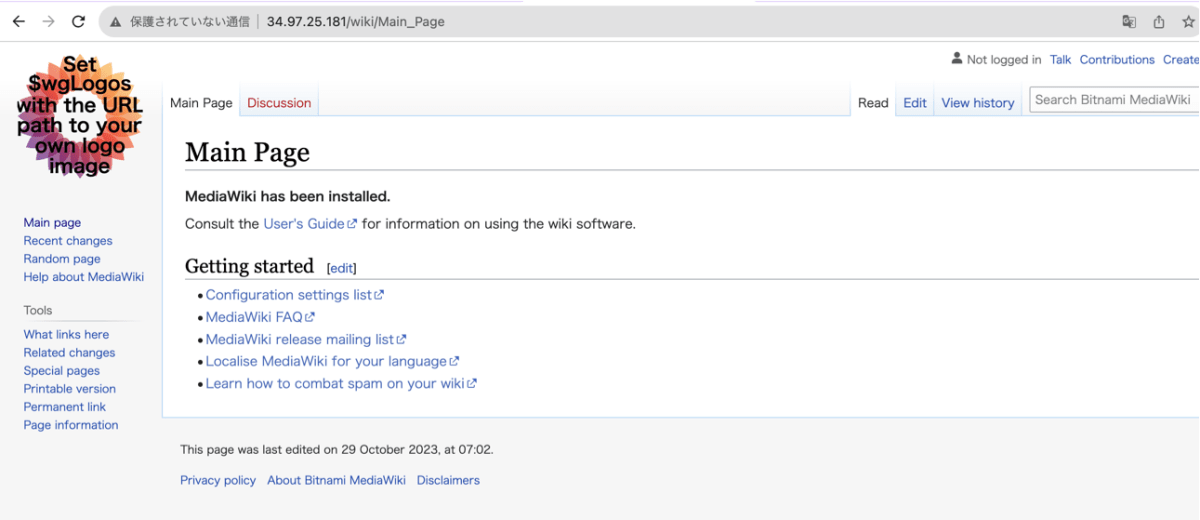Click the Main page sidebar link
Image resolution: width=1200 pixels, height=520 pixels.
[x=52, y=223]
